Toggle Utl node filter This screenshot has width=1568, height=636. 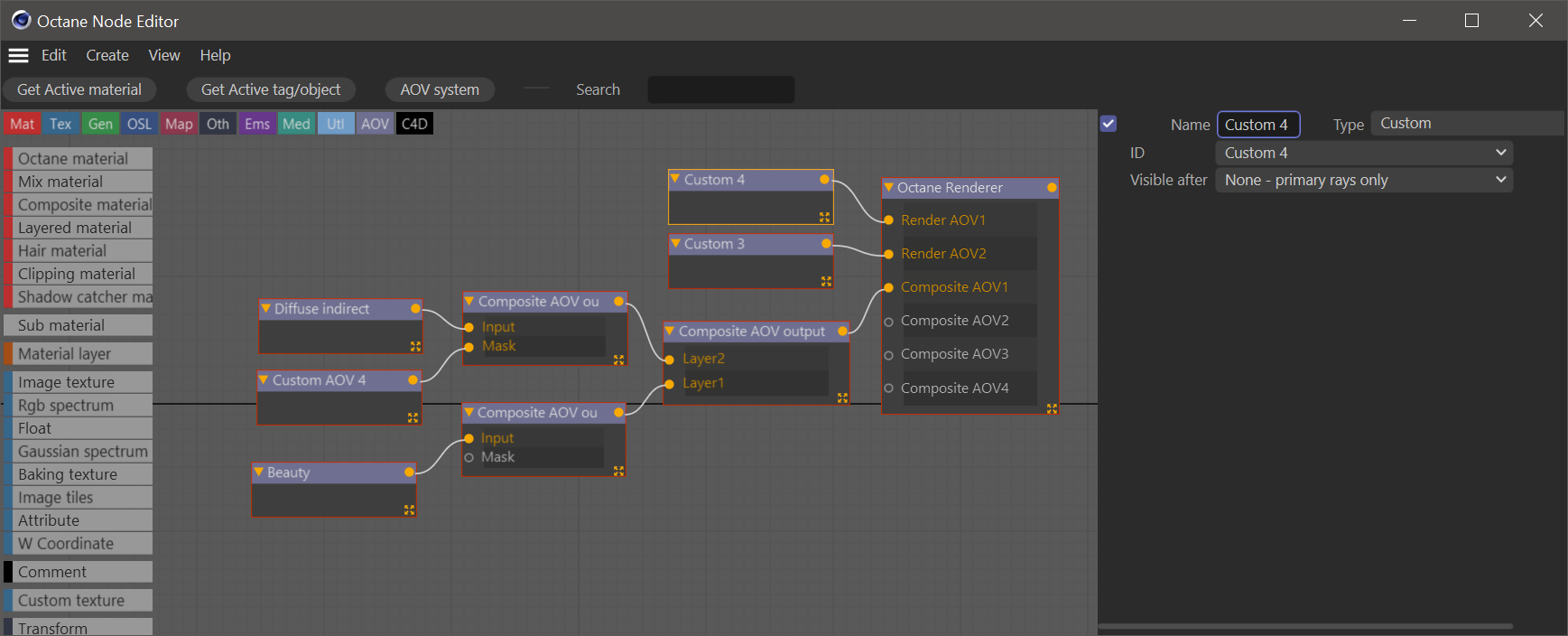(x=335, y=124)
